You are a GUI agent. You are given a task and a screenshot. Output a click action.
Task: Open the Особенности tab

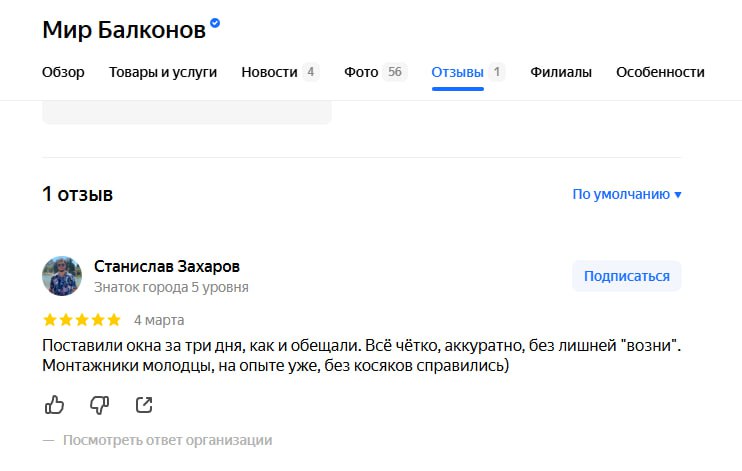pyautogui.click(x=660, y=72)
